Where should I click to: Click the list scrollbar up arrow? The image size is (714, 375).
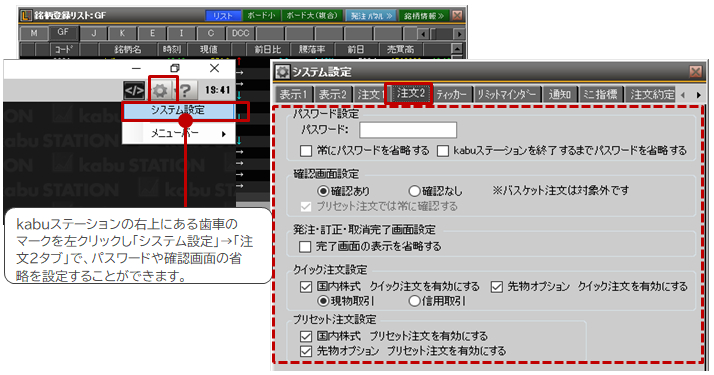click(x=456, y=48)
